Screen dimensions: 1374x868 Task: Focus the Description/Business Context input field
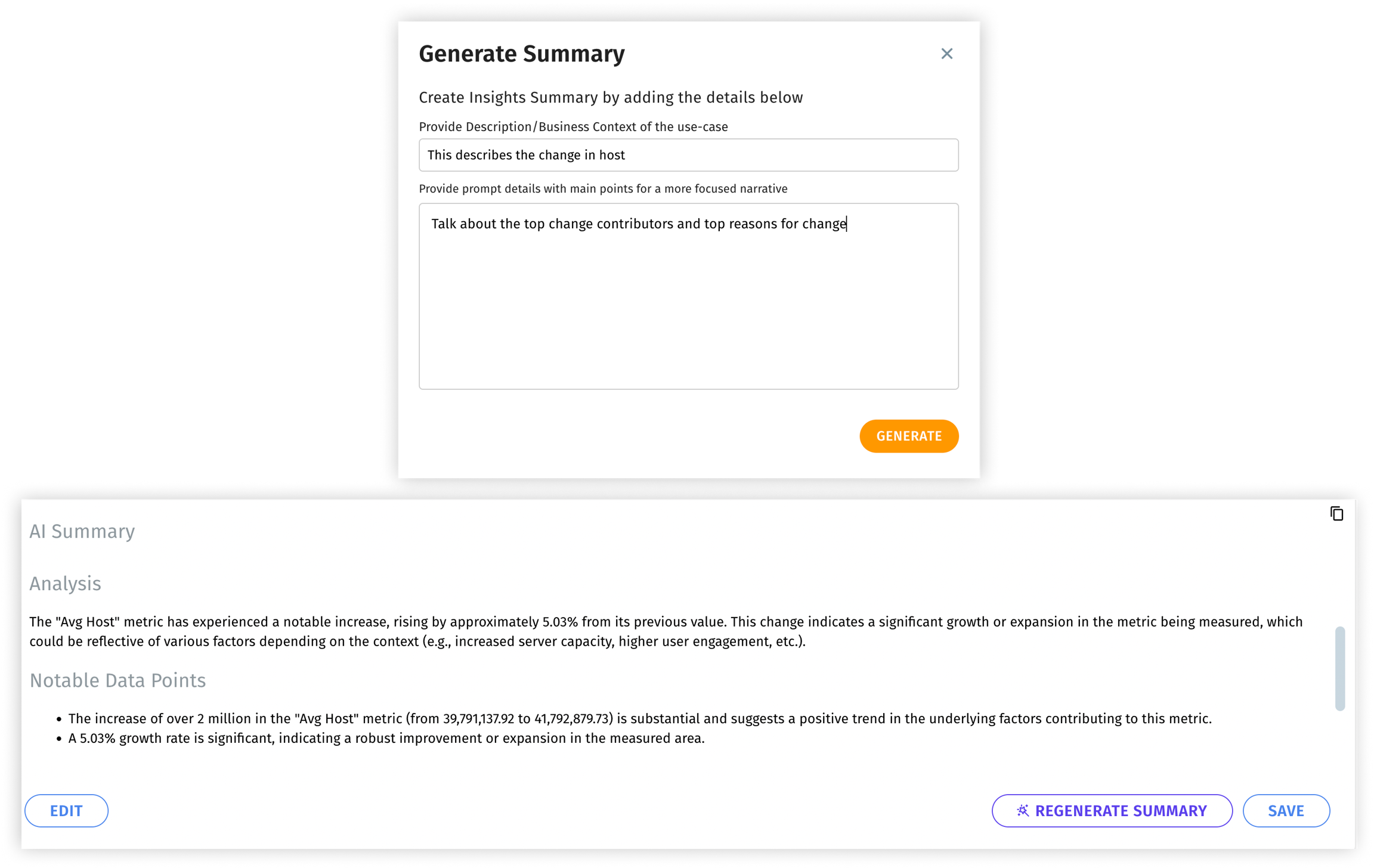point(688,155)
